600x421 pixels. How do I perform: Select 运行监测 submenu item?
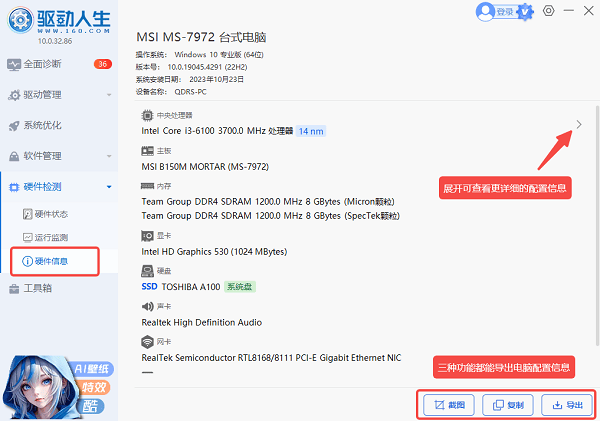pyautogui.click(x=51, y=238)
